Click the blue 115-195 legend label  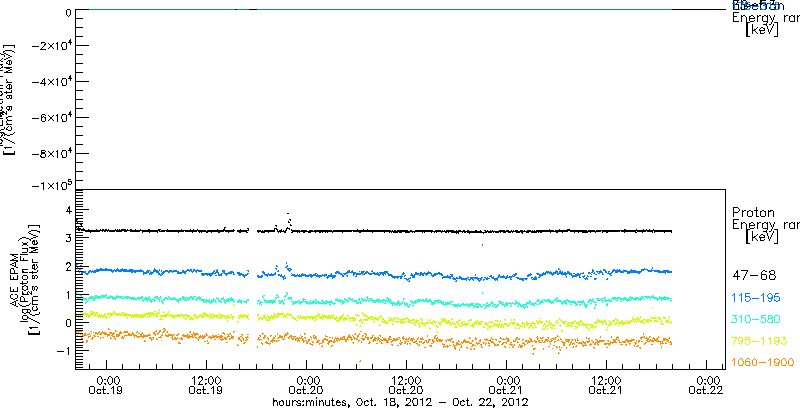(x=756, y=298)
